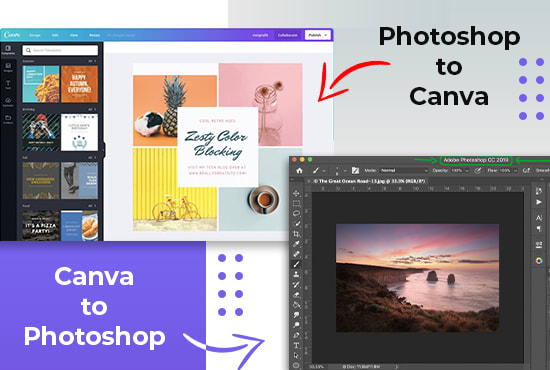The image size is (550, 370).
Task: Open the Flow value dropdown arrow
Action: click(x=515, y=171)
